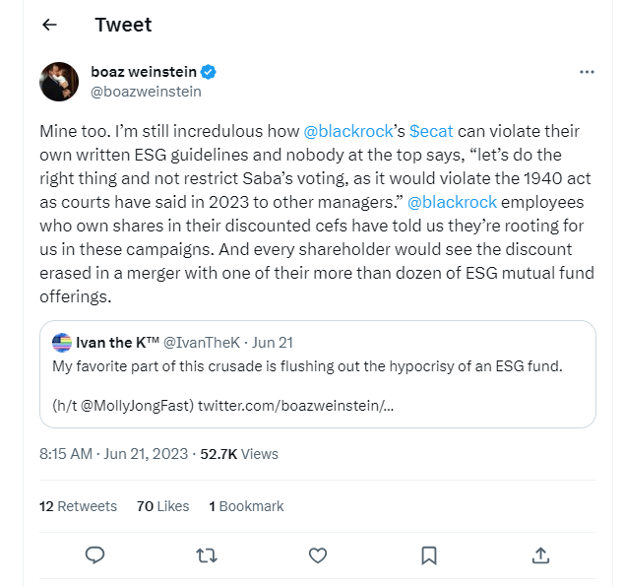Click the second @blackrock mention
Screen dimensions: 624x588
(451, 202)
